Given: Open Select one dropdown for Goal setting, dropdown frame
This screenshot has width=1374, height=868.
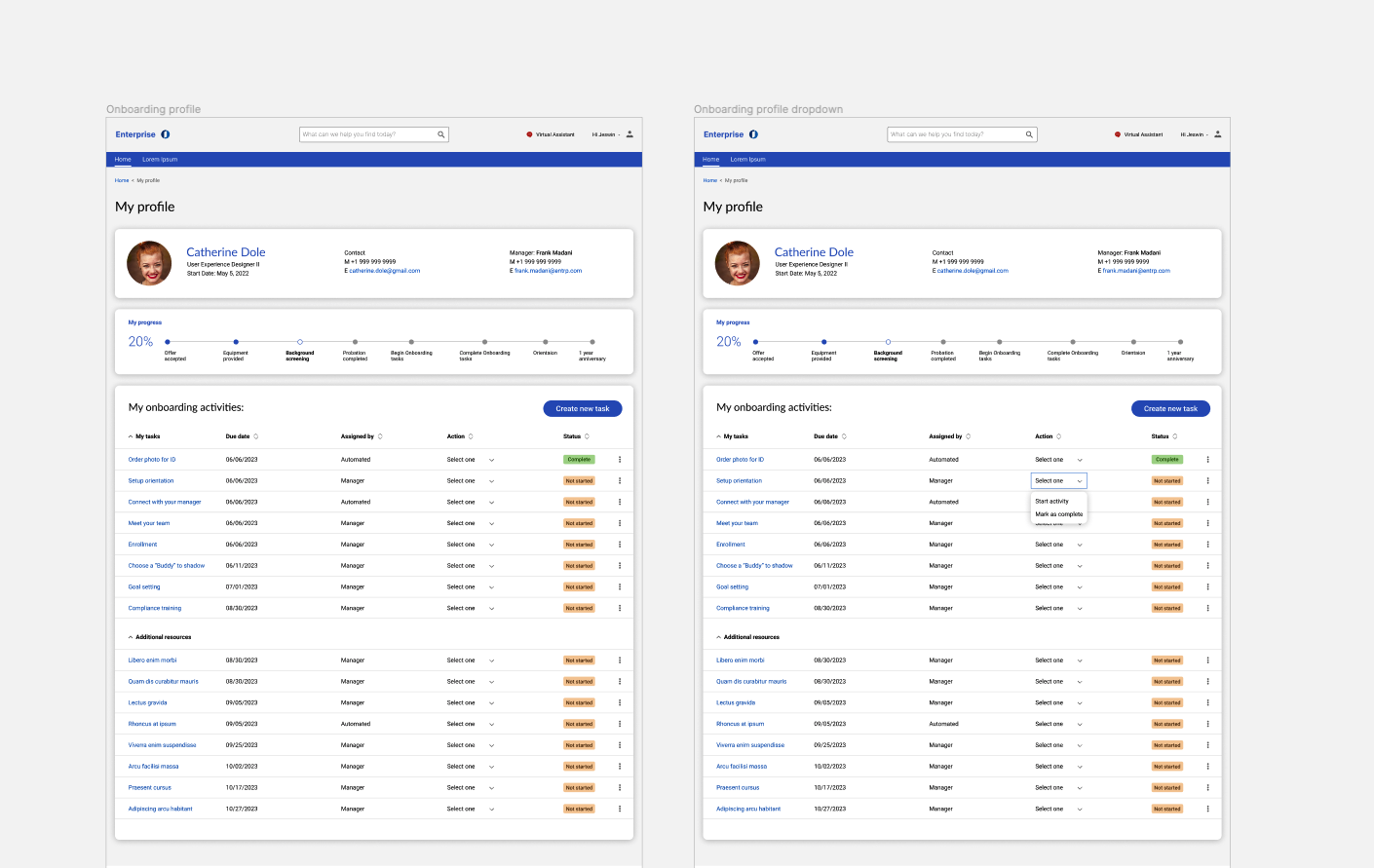Looking at the screenshot, I should click(1059, 586).
